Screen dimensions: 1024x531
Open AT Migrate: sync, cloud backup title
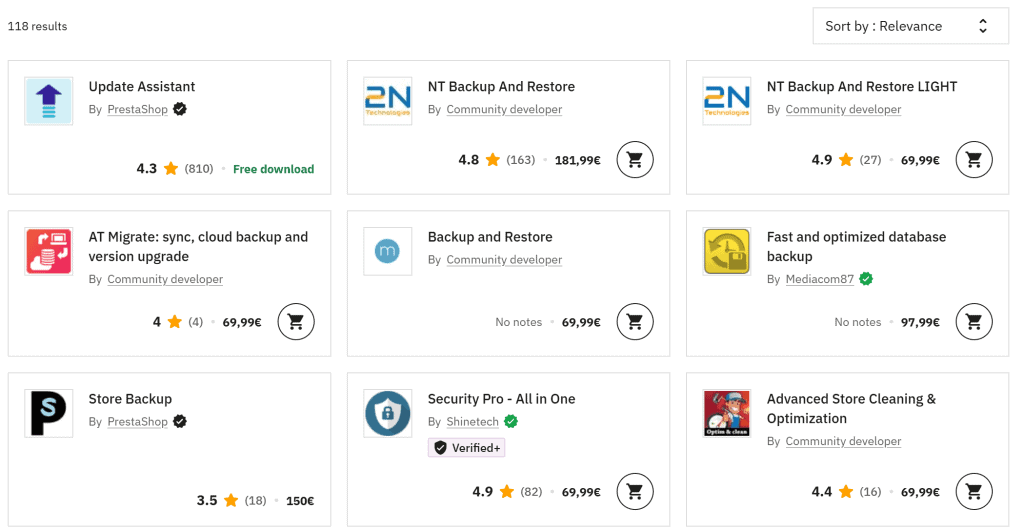tap(198, 246)
